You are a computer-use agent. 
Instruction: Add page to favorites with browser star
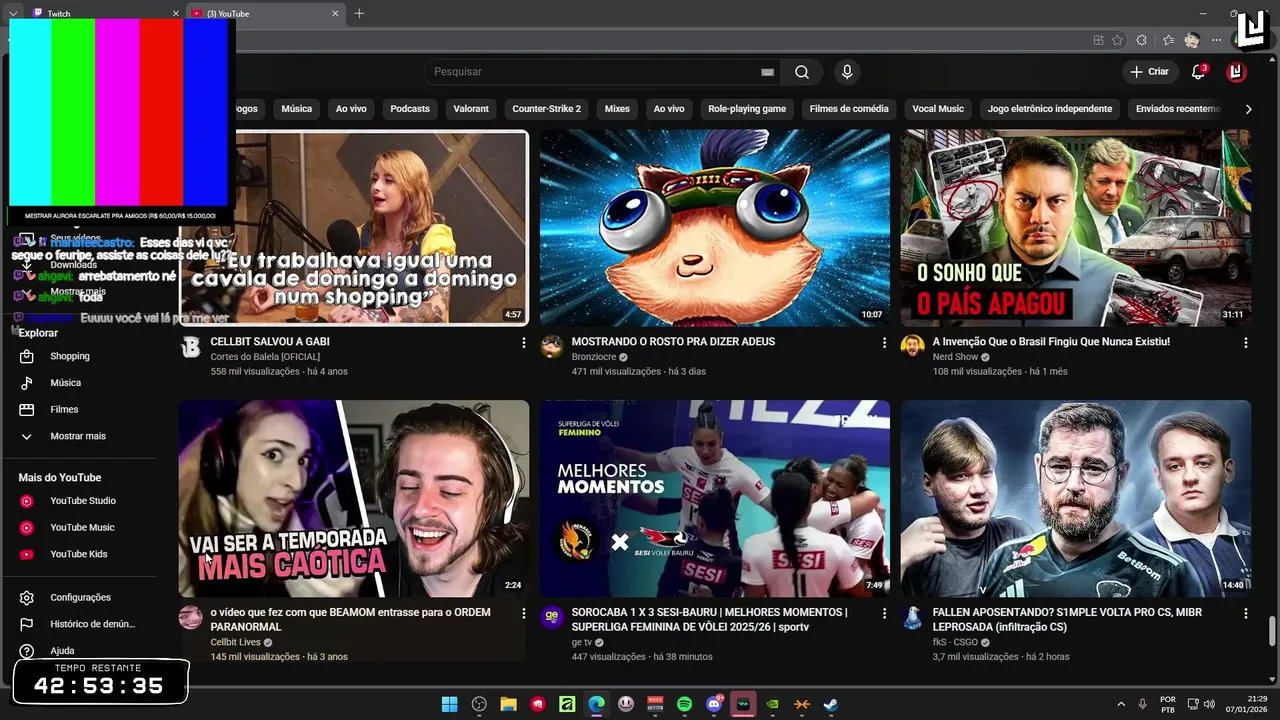1116,40
